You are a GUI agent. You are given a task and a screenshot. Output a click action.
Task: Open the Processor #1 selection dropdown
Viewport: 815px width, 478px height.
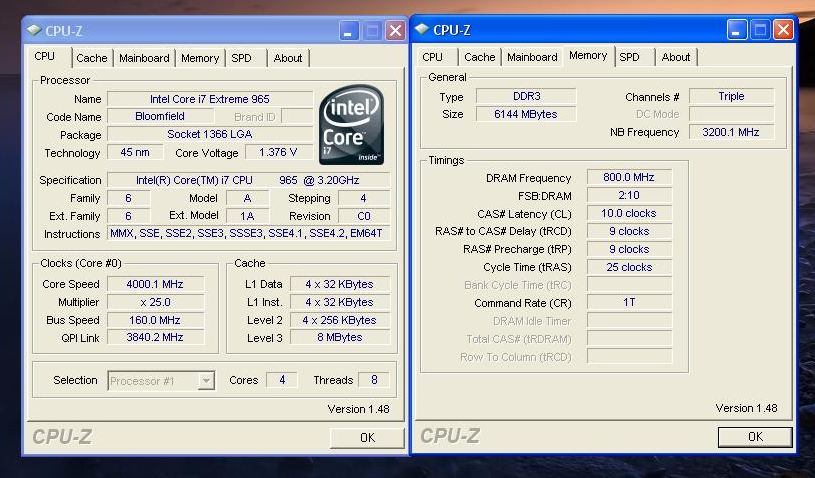click(x=206, y=381)
